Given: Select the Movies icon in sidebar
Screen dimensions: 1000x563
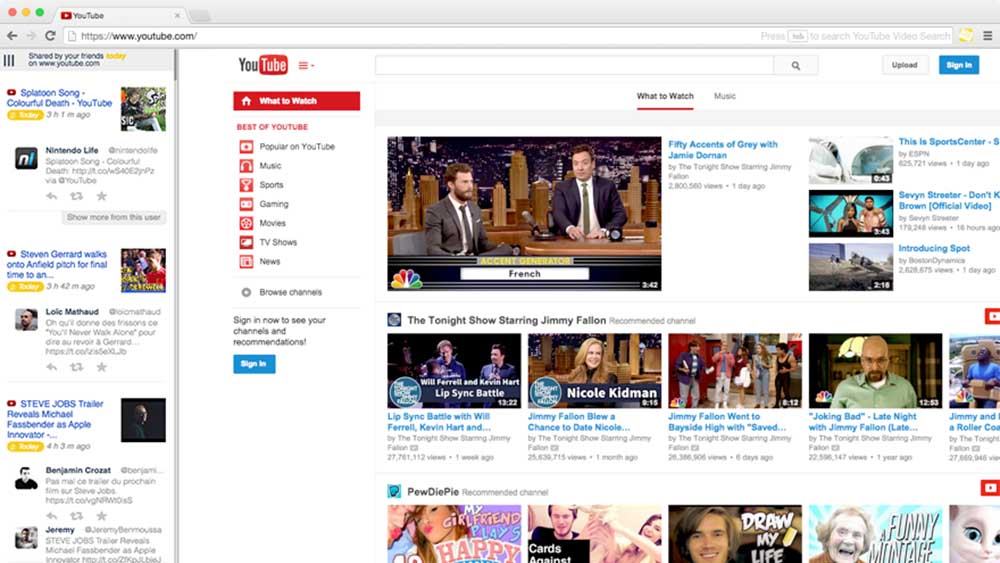Looking at the screenshot, I should click(246, 223).
